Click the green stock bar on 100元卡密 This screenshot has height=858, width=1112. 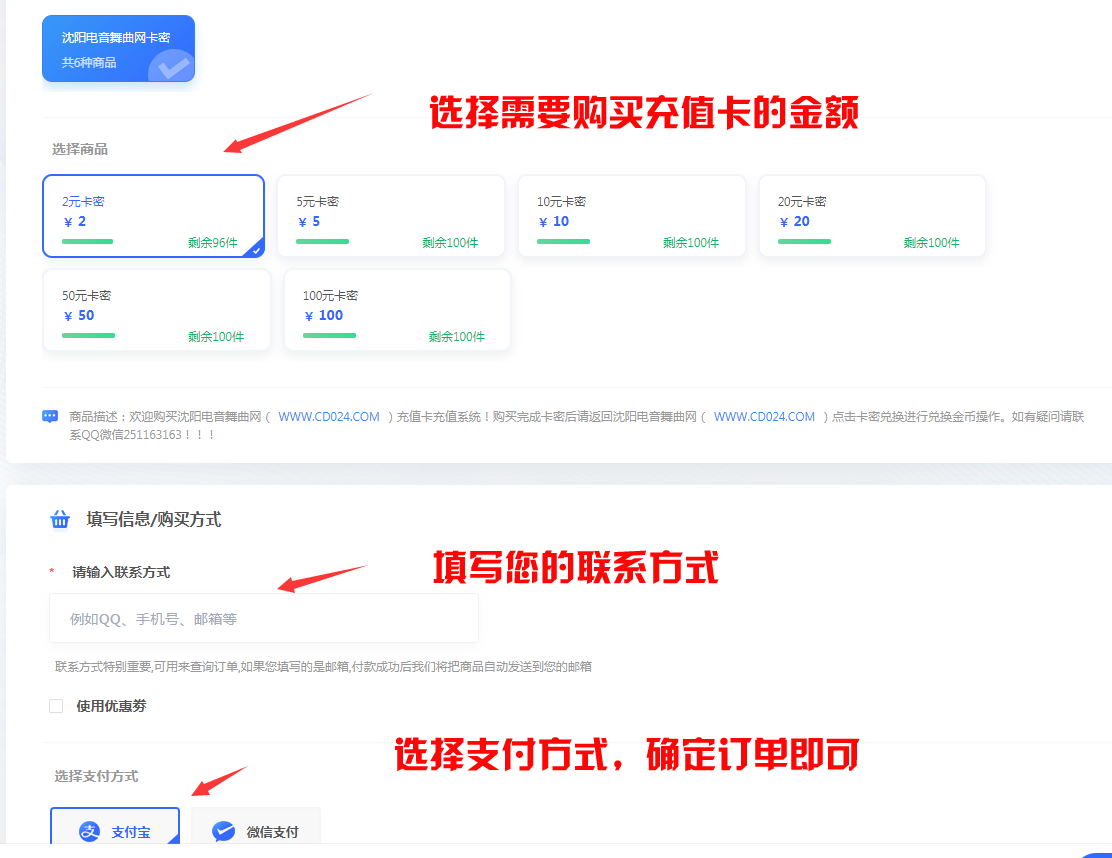(x=329, y=335)
